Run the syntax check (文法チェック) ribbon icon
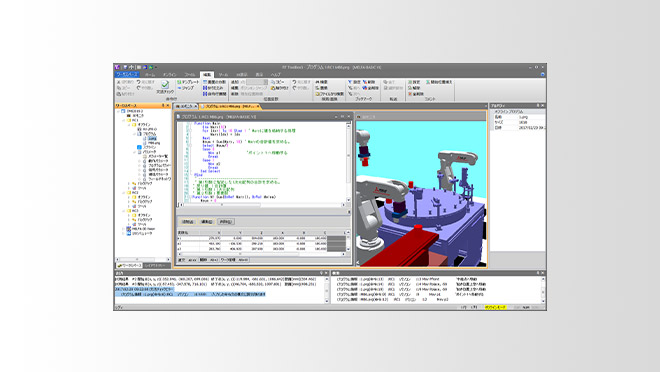Image resolution: width=660 pixels, height=372 pixels. coord(165,85)
